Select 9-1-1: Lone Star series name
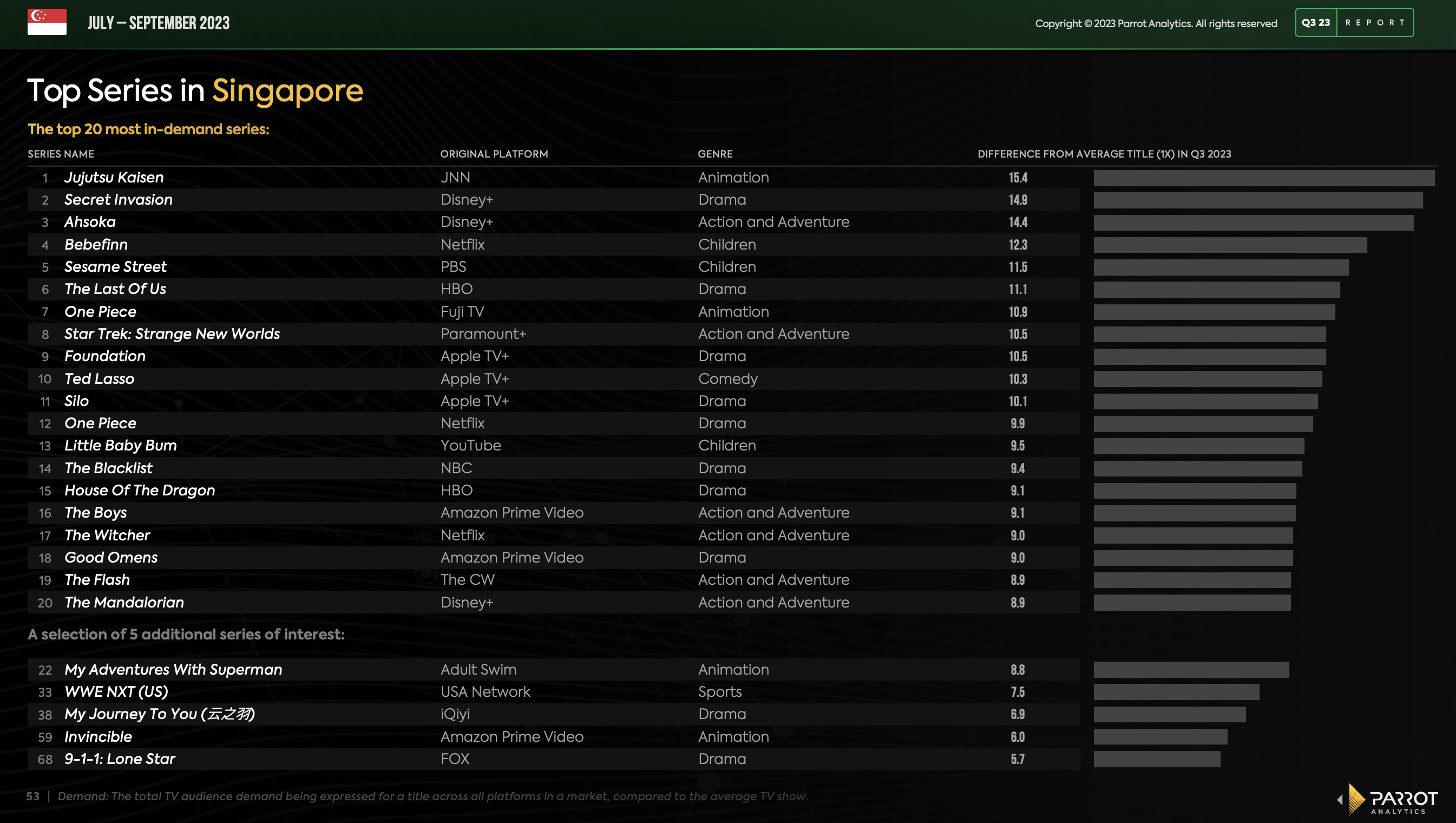 [x=119, y=759]
